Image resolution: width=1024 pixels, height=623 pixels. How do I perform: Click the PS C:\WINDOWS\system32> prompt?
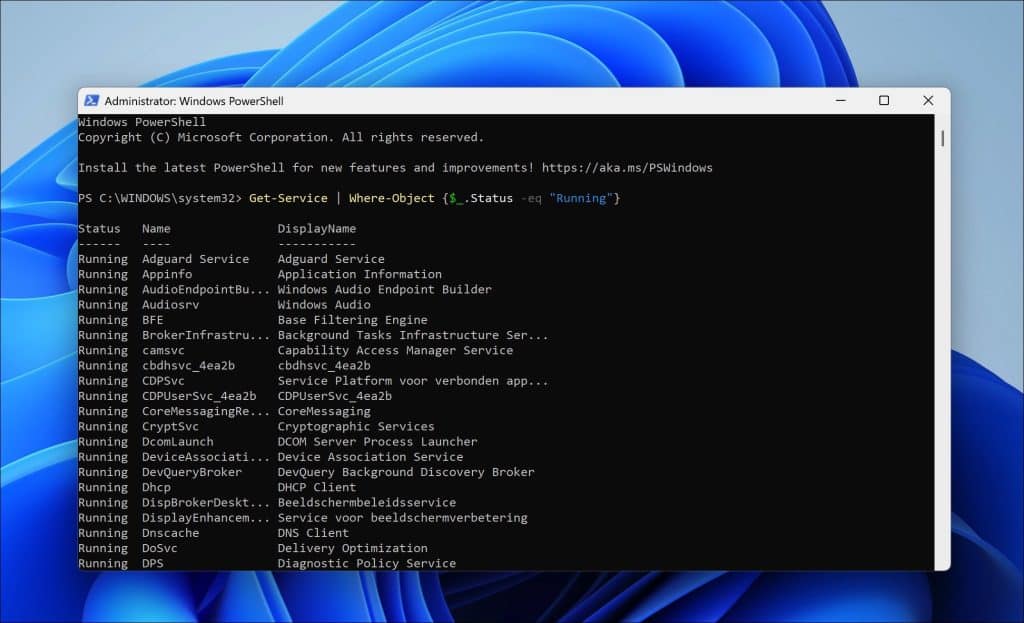click(159, 199)
